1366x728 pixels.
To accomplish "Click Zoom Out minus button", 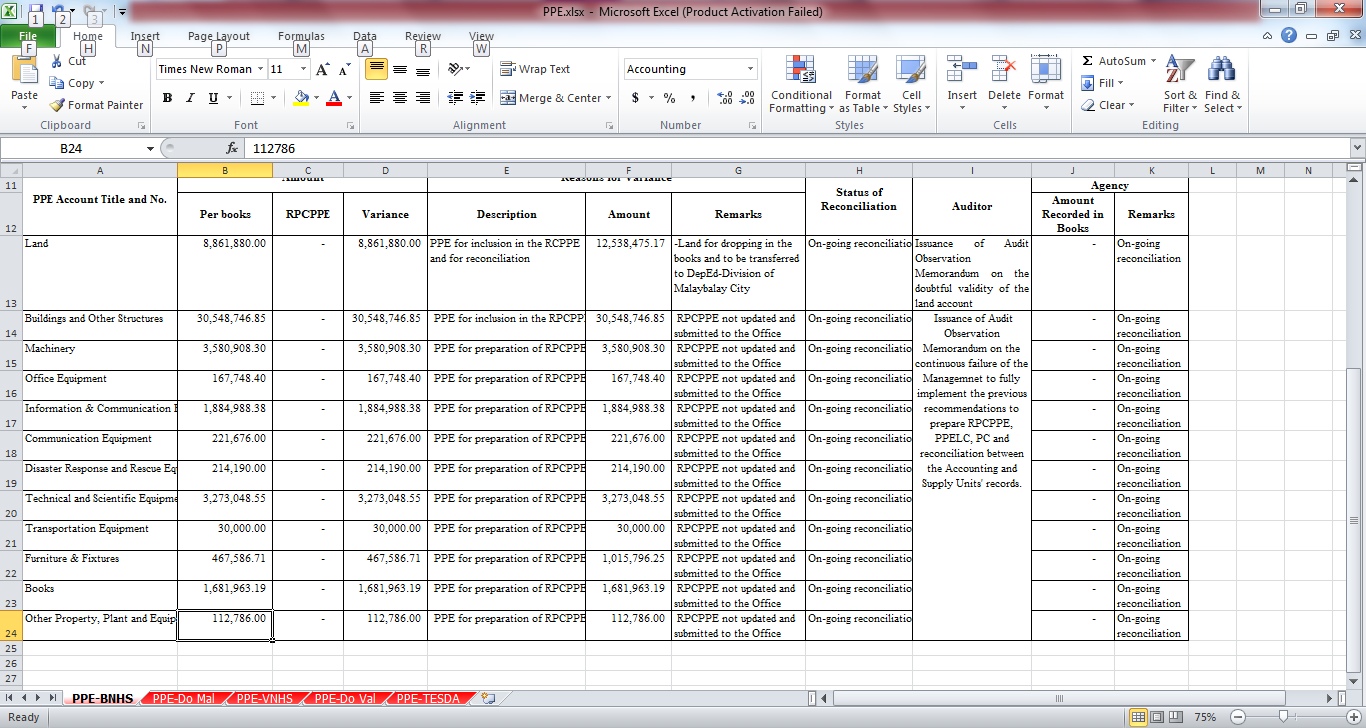I will [x=1238, y=717].
